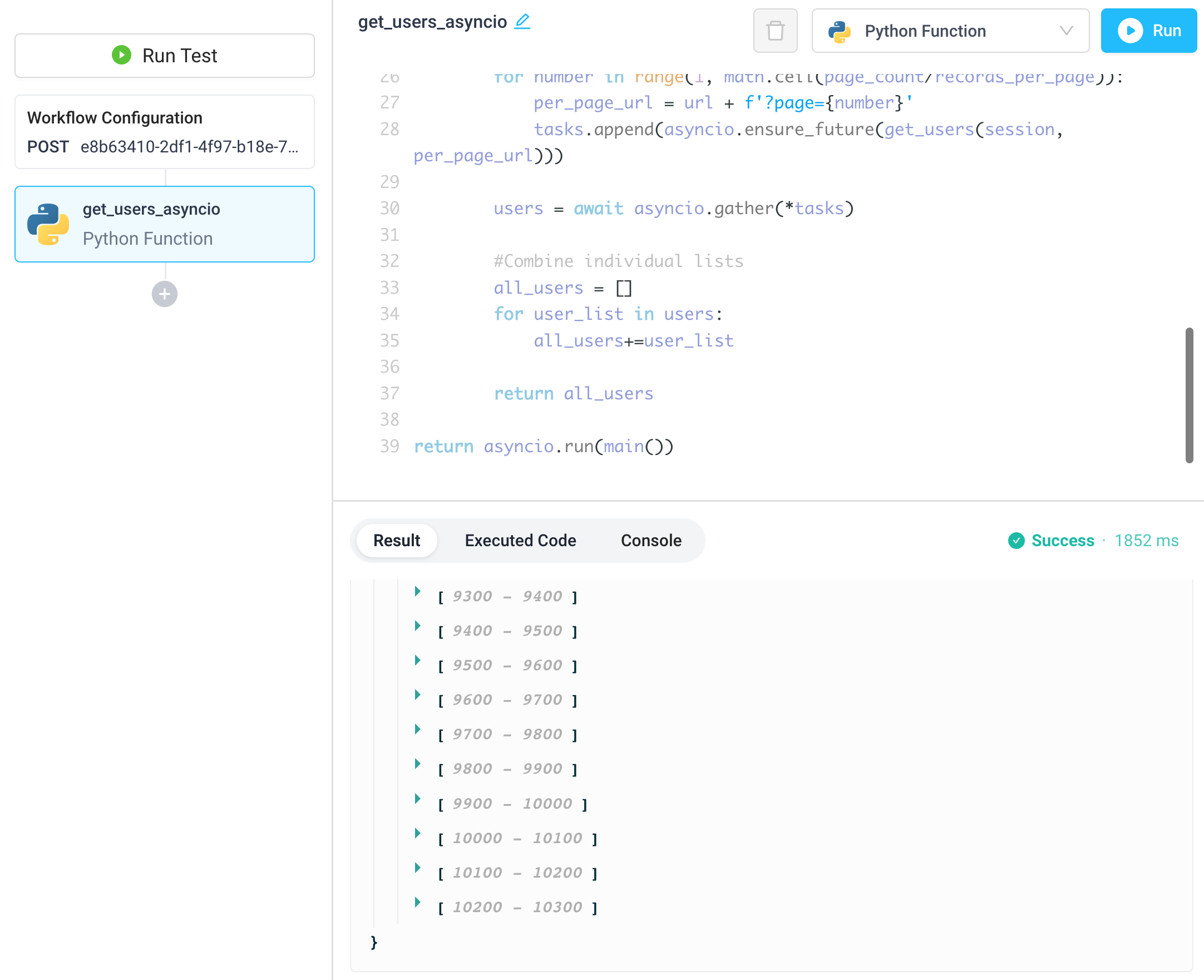Open the Python Function type dropdown
This screenshot has width=1204, height=980.
1066,31
